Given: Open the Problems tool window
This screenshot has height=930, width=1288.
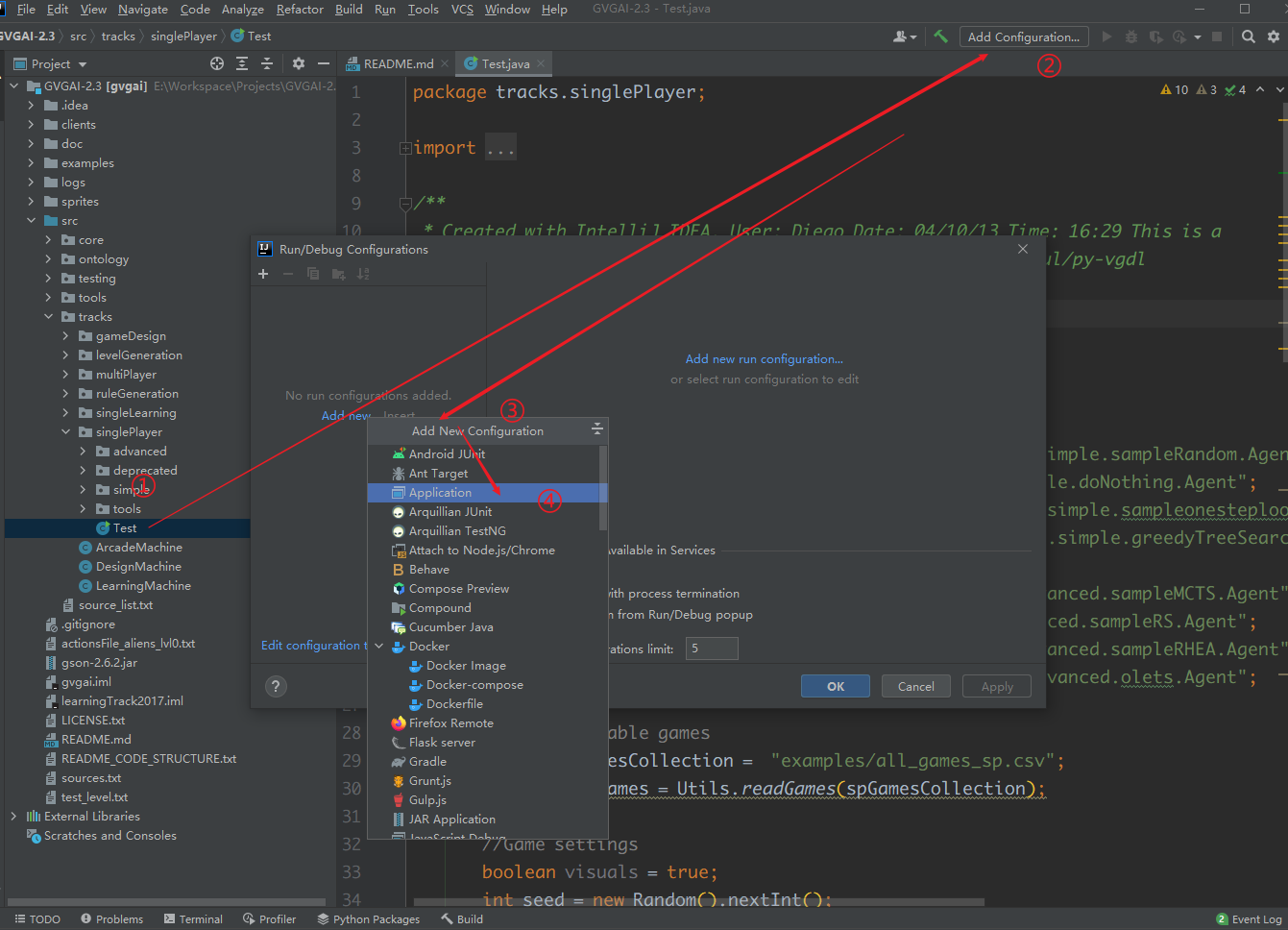Looking at the screenshot, I should pyautogui.click(x=111, y=919).
